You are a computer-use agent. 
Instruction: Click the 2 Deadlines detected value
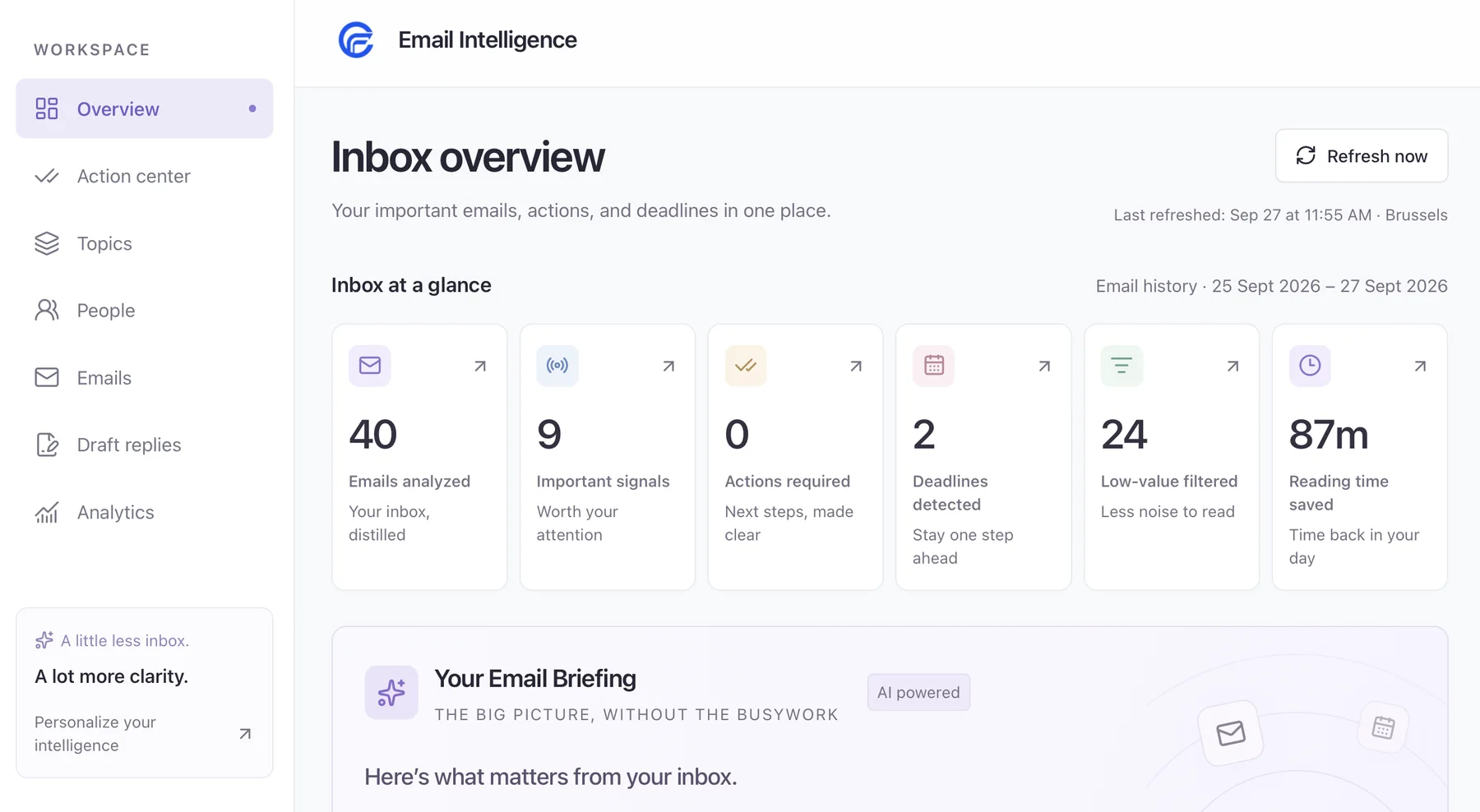coord(924,435)
